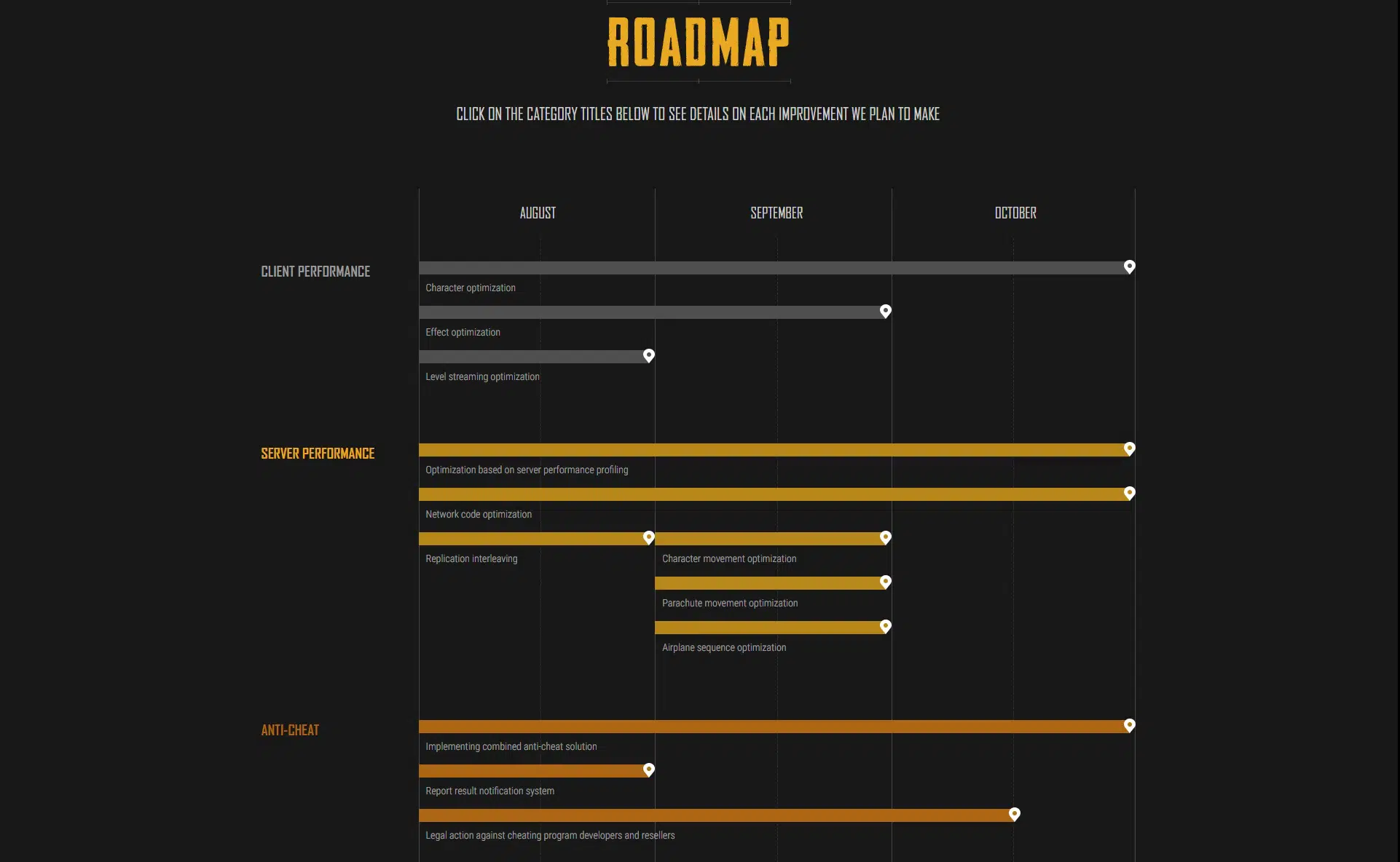Click the September column header
Screen dimensions: 1400x862
(x=776, y=213)
